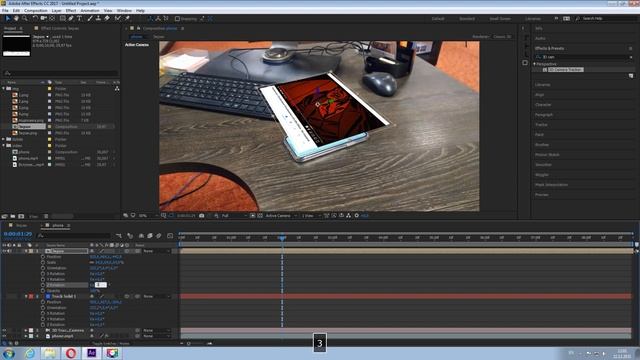Screen dimensions: 640x360
Task: Toggle stopwatch for layer 1 Position property
Action: tap(43, 257)
